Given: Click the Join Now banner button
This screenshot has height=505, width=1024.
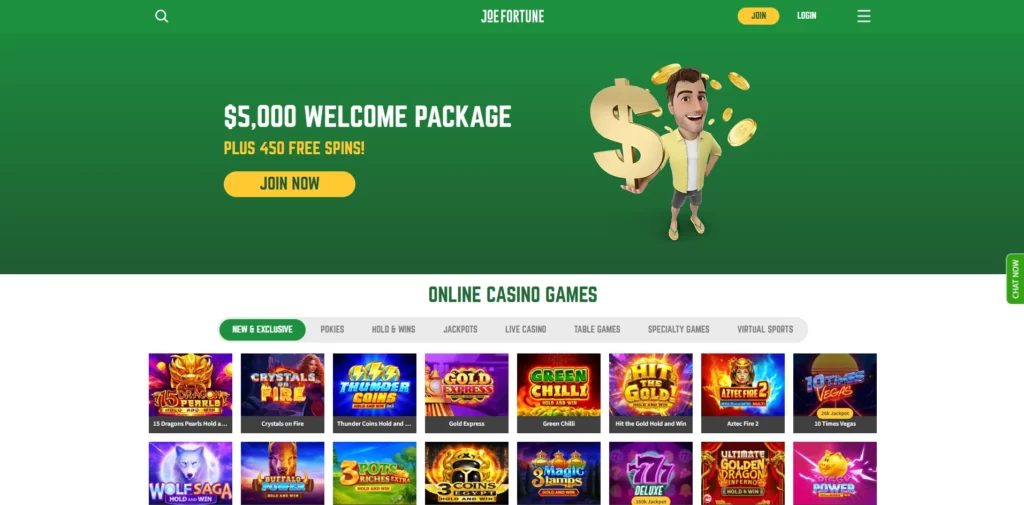Looking at the screenshot, I should [289, 184].
